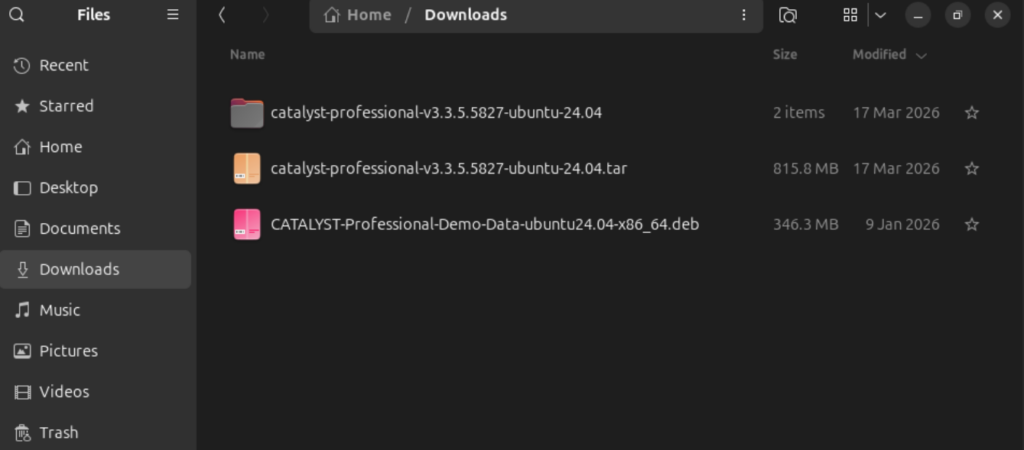Star the CATALYST Demo-Data .deb file
Screen dimensions: 1024x450
click(x=972, y=224)
